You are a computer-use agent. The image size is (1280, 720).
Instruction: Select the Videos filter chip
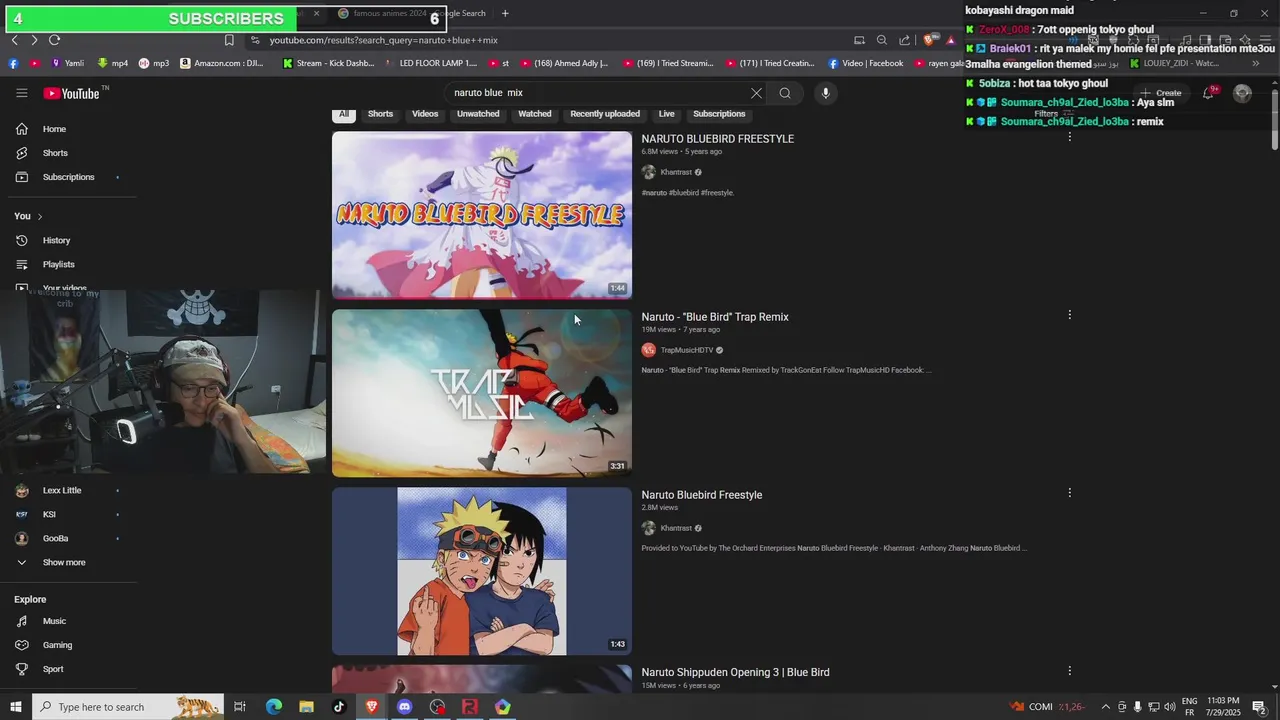tap(425, 114)
